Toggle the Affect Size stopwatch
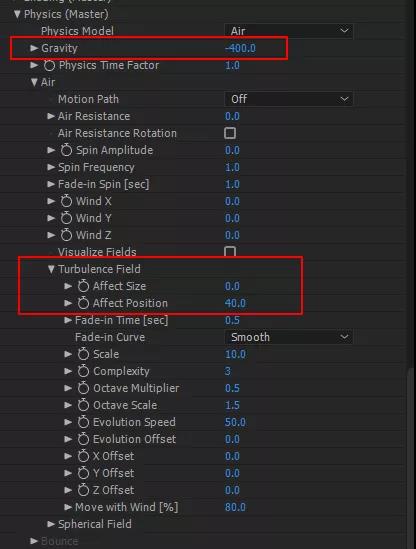 coord(83,286)
